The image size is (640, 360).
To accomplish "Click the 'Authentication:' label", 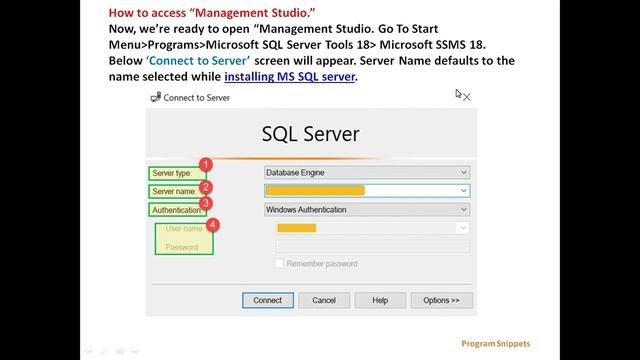I will [x=178, y=210].
